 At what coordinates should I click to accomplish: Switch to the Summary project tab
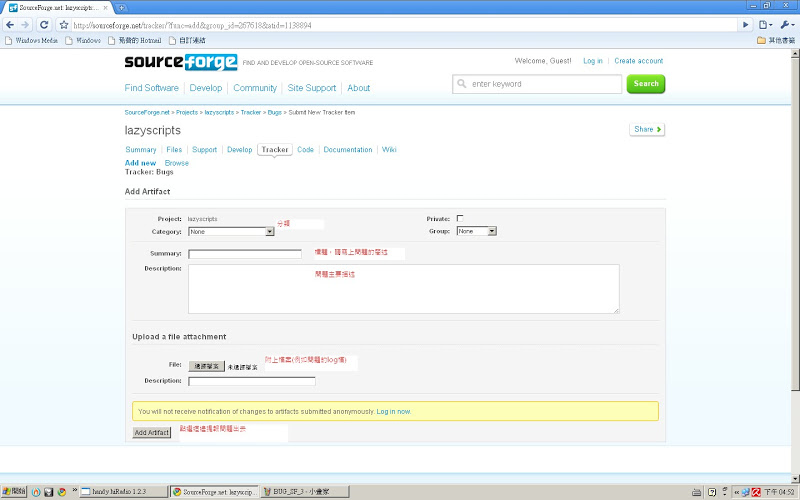[x=141, y=149]
